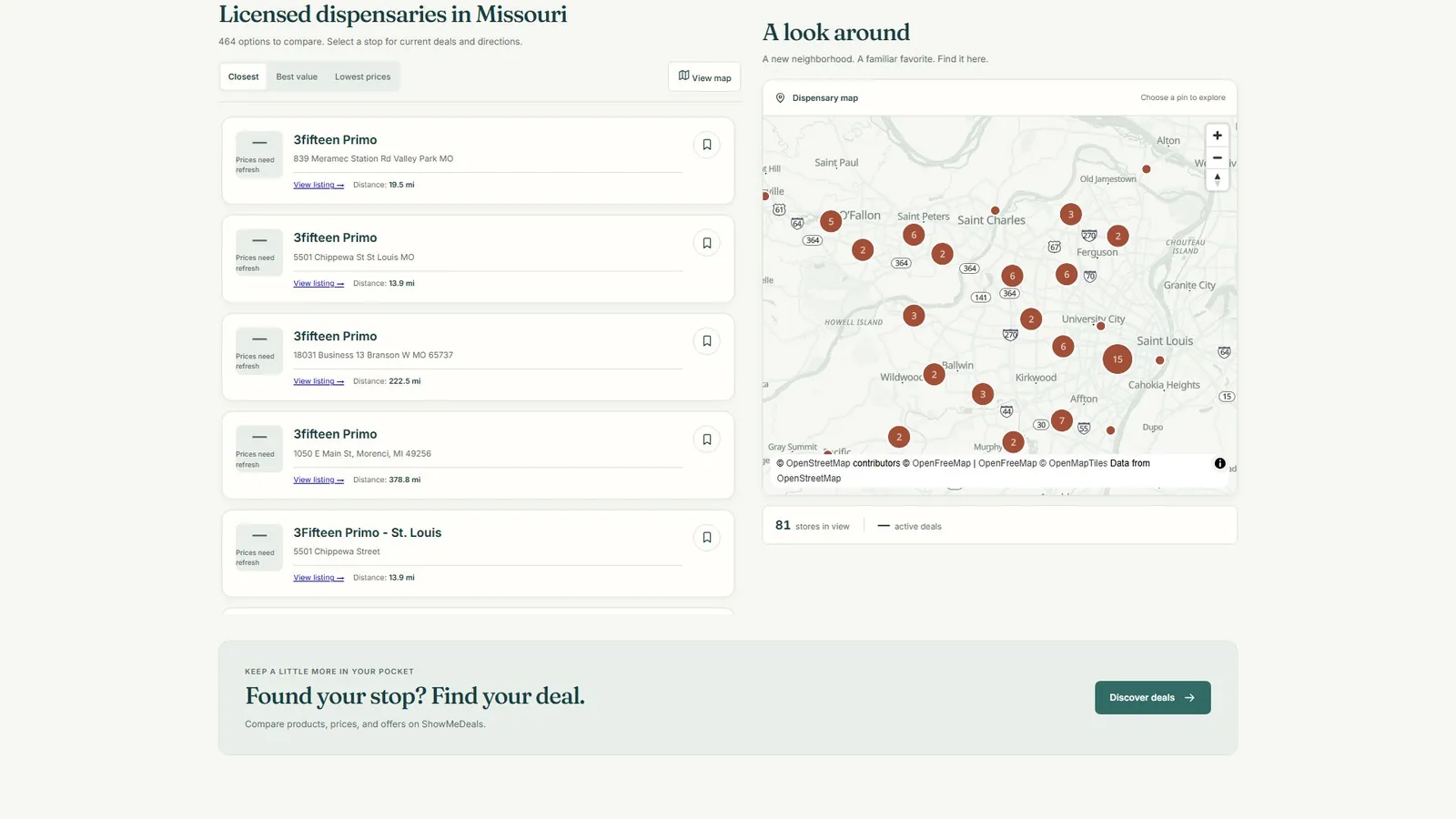Click the map icon in View map
The width and height of the screenshot is (1456, 819).
pyautogui.click(x=683, y=76)
